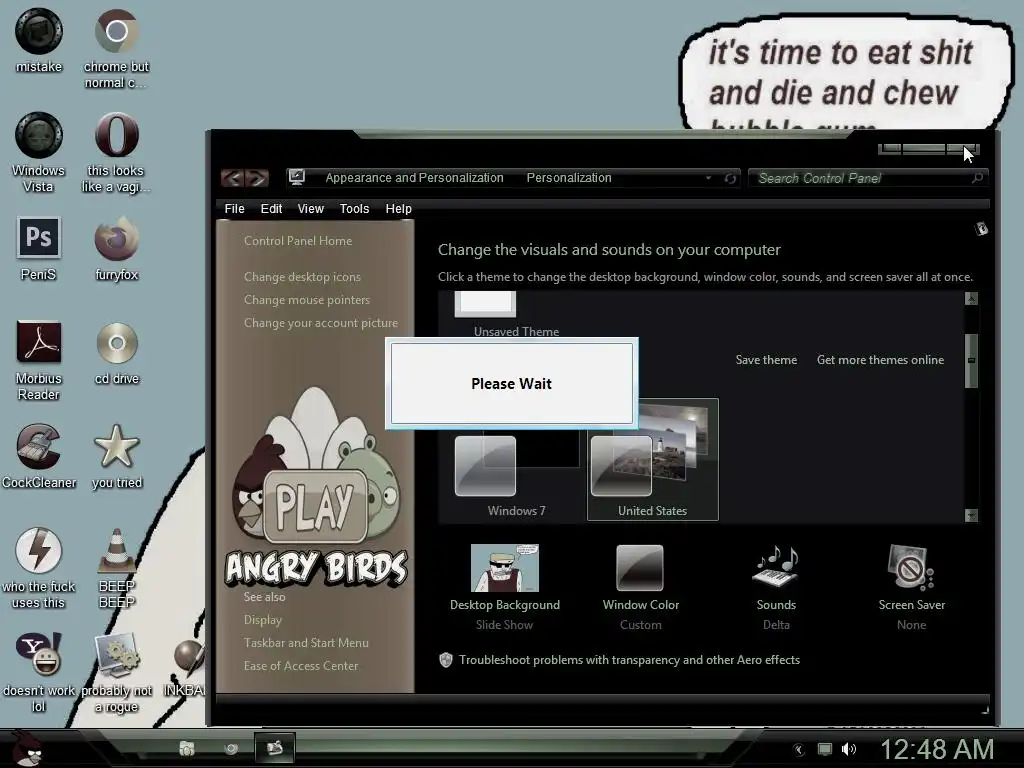This screenshot has height=768, width=1024.
Task: Open Screen Saver settings
Action: 912,587
